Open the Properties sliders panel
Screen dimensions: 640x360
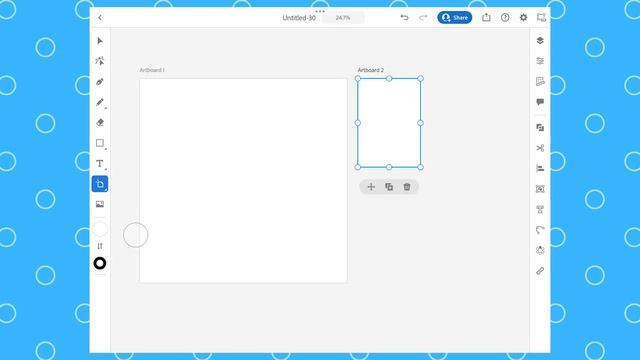[540, 61]
